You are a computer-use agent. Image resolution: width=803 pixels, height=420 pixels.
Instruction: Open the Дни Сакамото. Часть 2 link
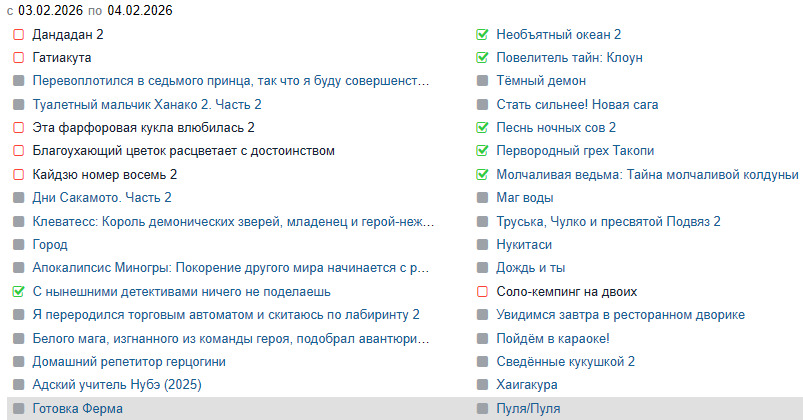point(102,198)
